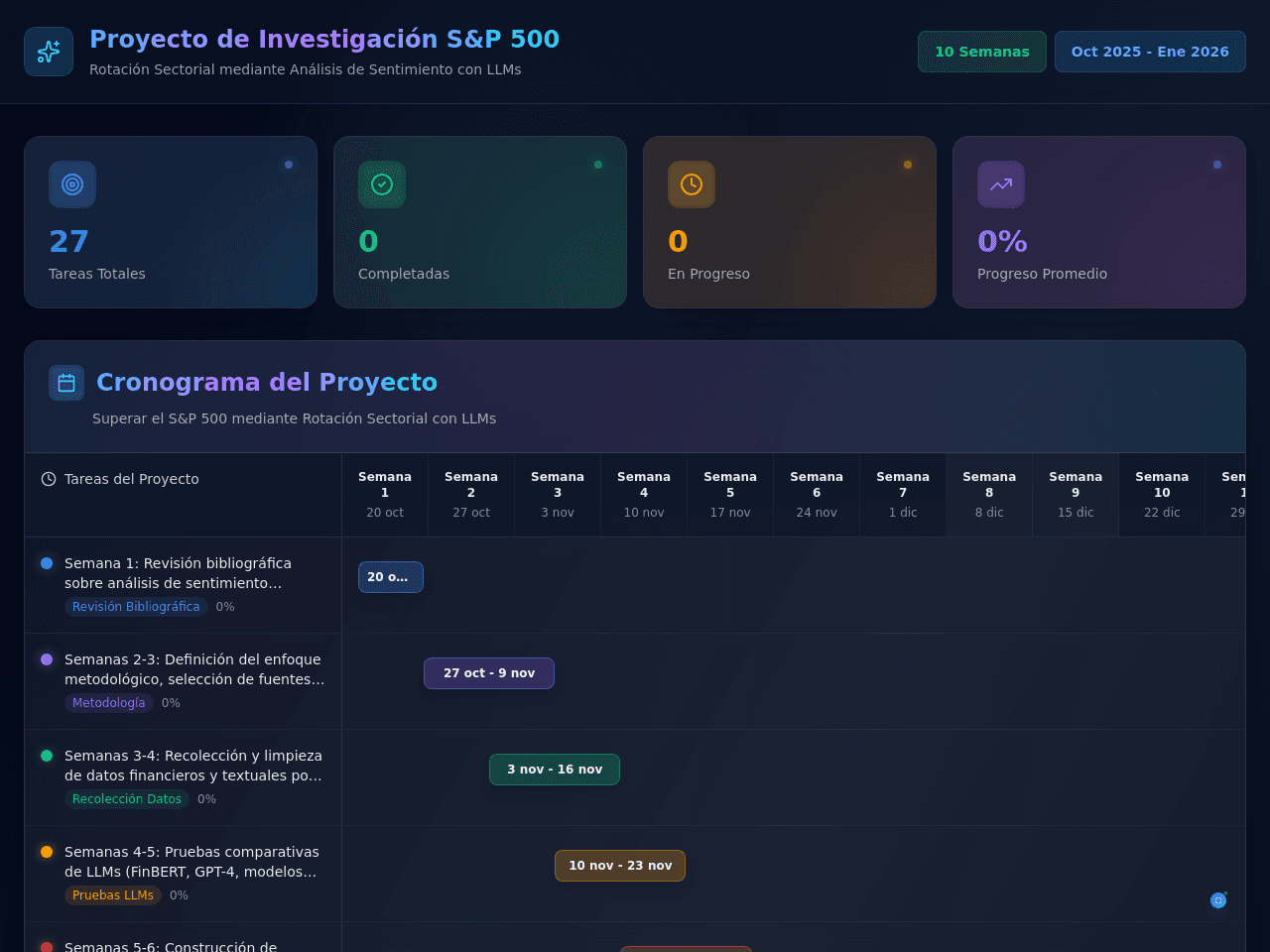Click the Metodología tag
The width and height of the screenshot is (1270, 952).
click(109, 703)
